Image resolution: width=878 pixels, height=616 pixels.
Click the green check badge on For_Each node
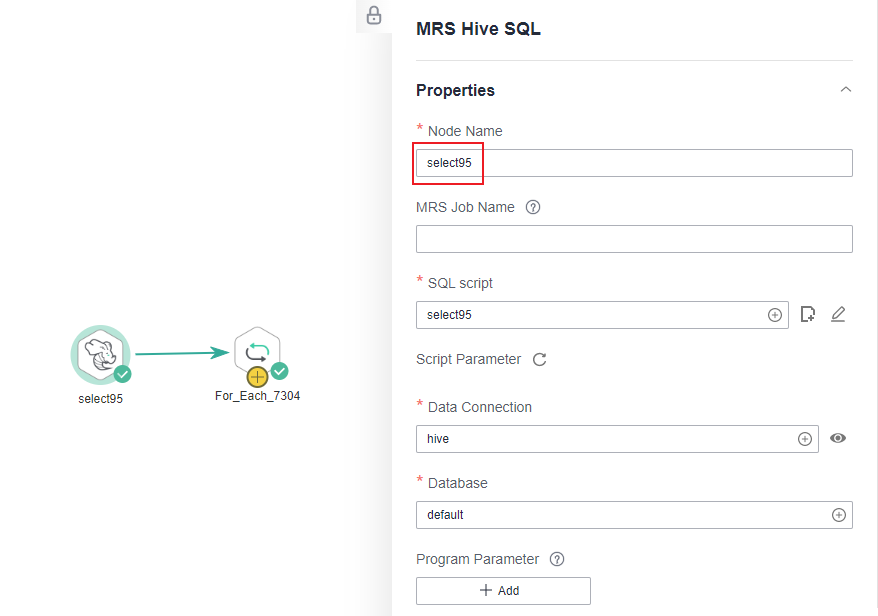tap(279, 371)
